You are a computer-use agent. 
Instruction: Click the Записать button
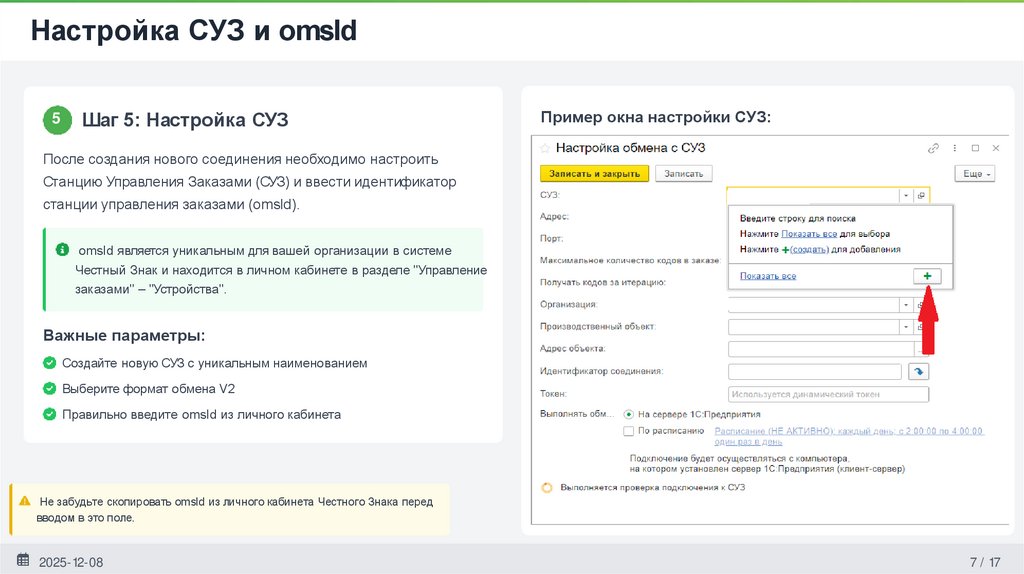coord(683,174)
